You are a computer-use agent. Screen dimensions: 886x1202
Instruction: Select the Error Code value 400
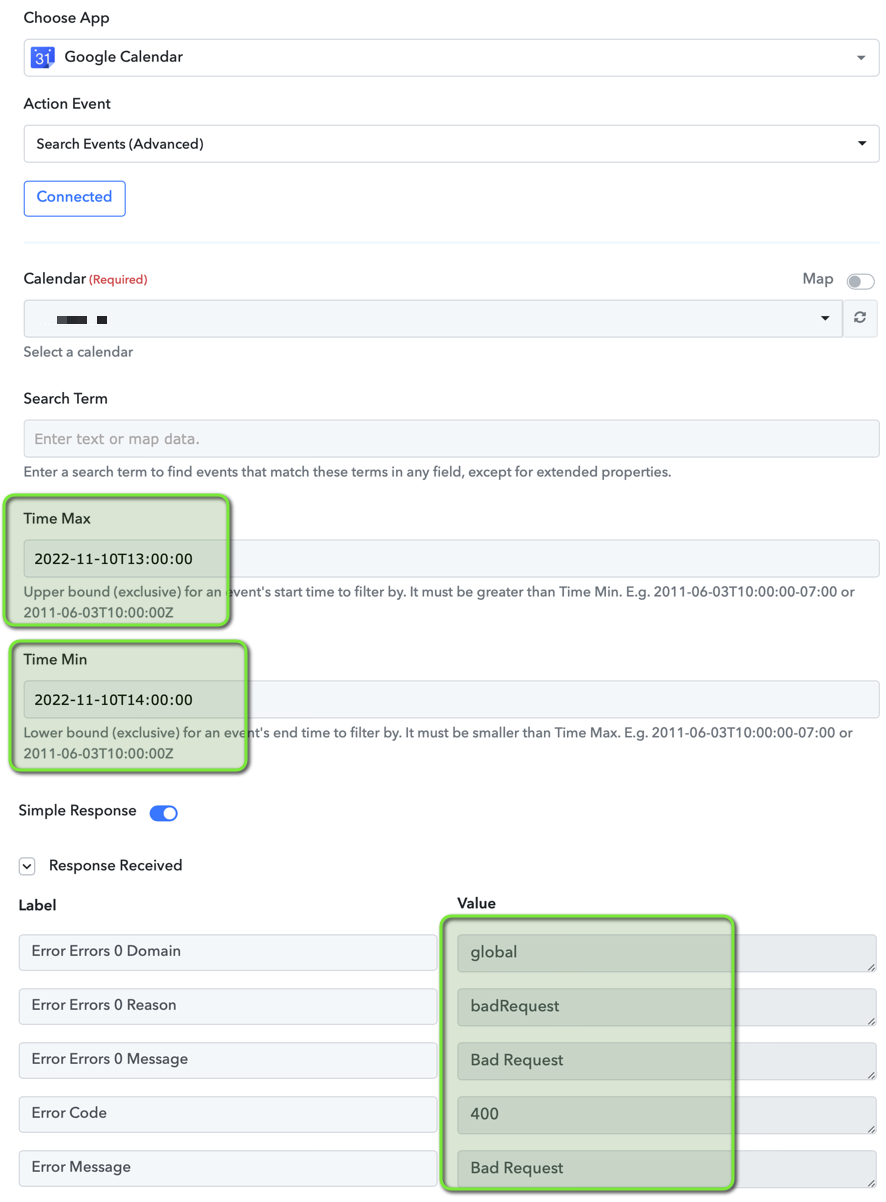click(x=667, y=1114)
